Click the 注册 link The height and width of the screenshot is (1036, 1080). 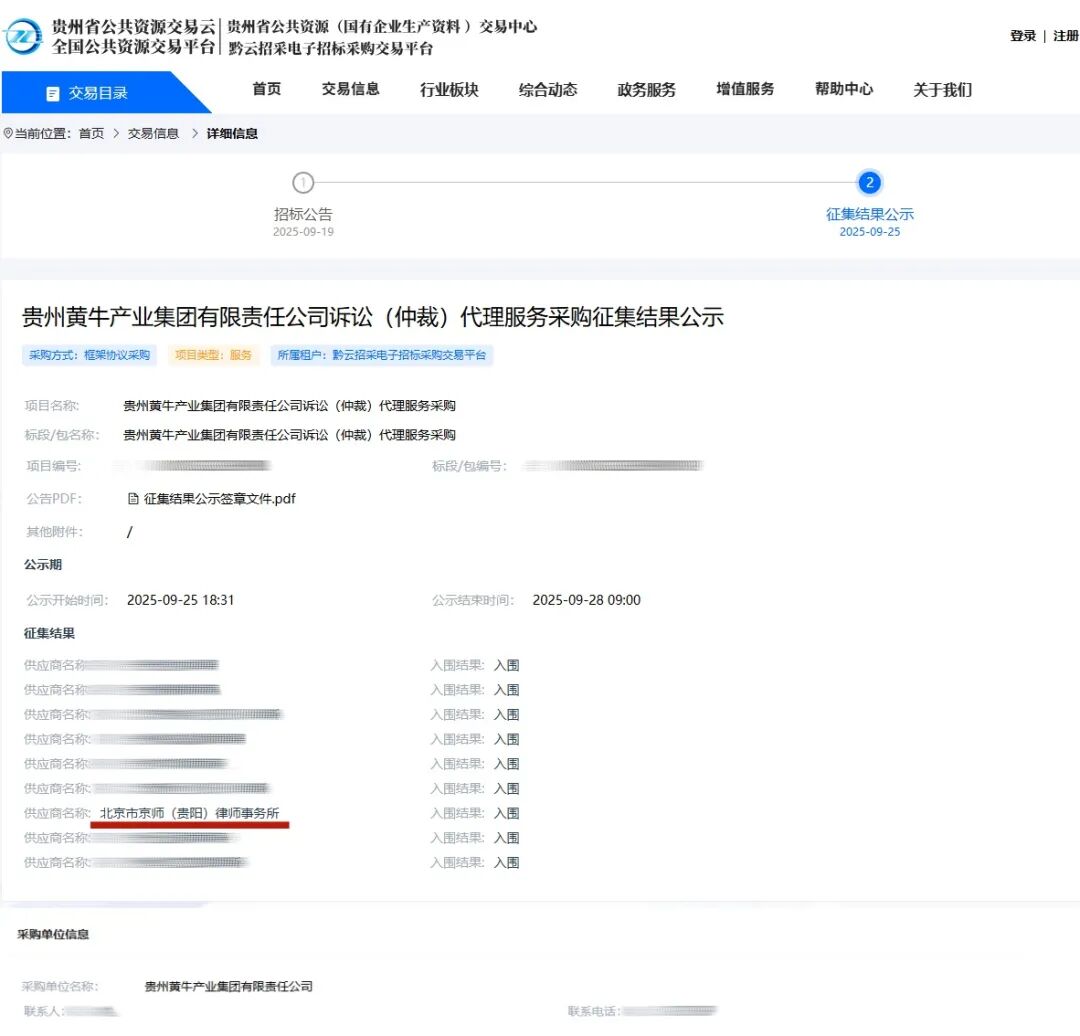click(x=1065, y=36)
